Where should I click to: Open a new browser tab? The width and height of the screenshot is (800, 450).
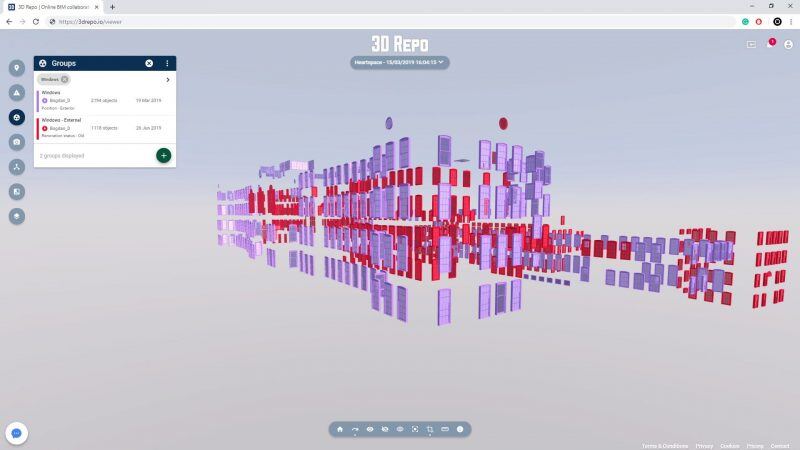[112, 7]
